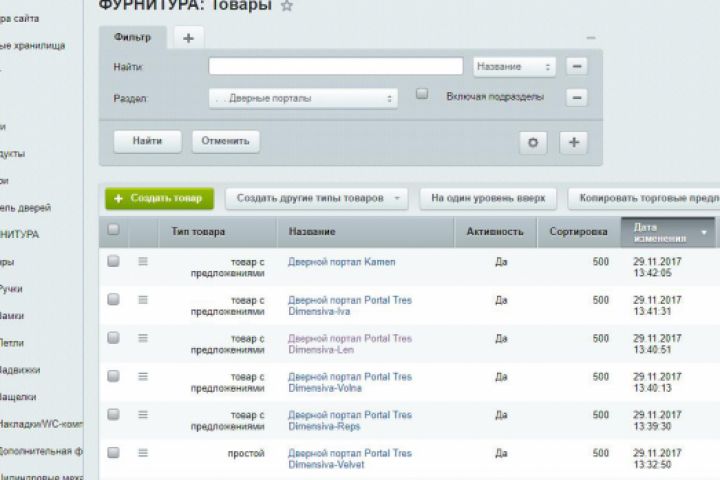Open actions menu for Dimensiva-Velvet row

point(143,453)
